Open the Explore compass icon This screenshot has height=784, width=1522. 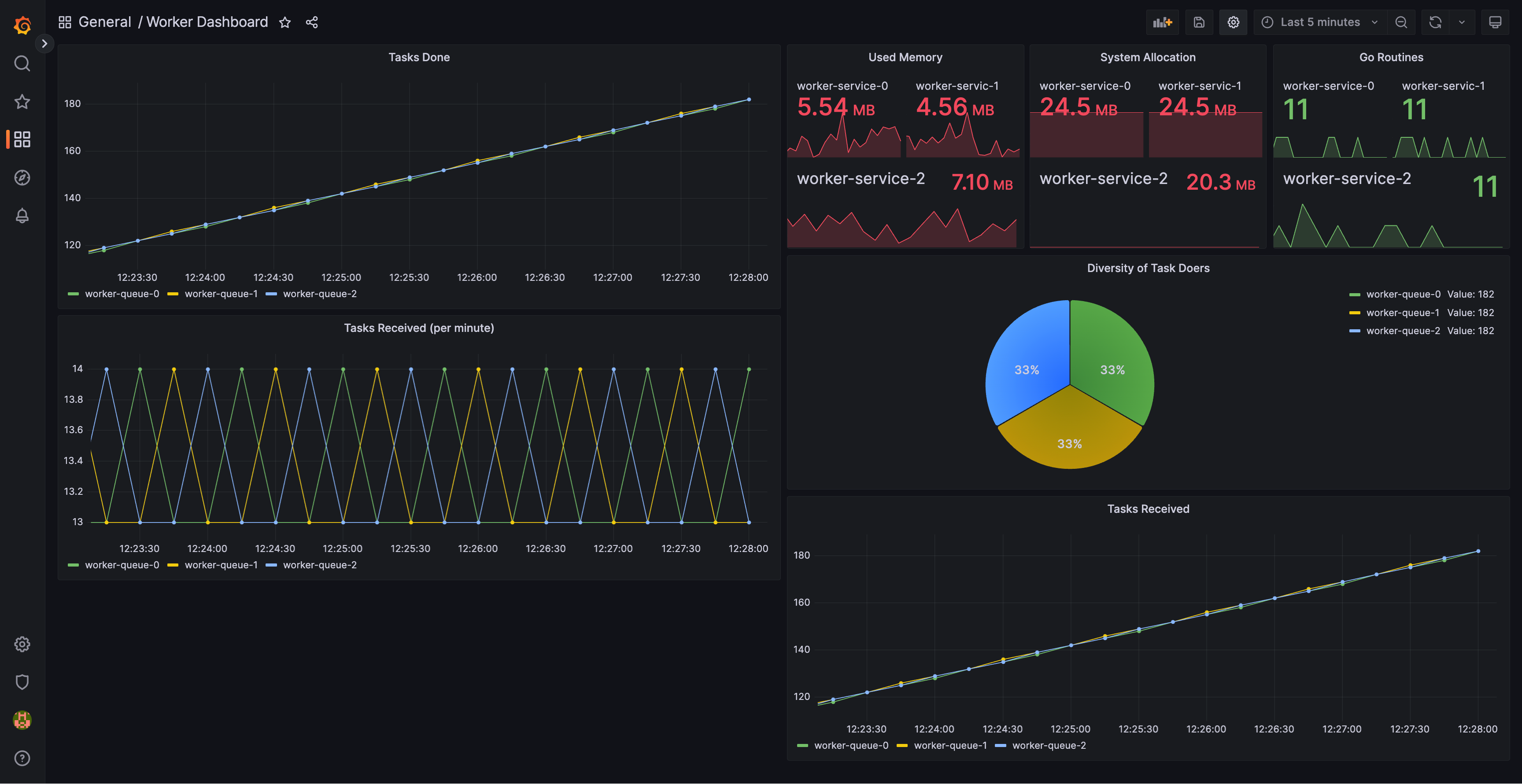[x=22, y=178]
